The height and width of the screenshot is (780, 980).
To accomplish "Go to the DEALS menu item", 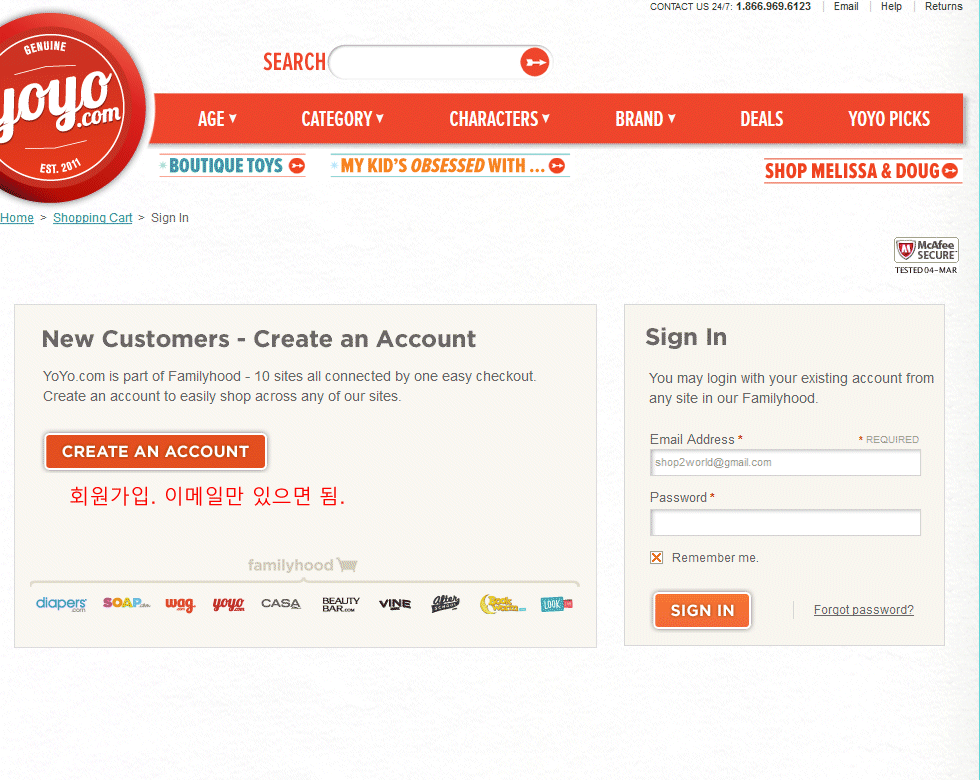I will (x=761, y=119).
